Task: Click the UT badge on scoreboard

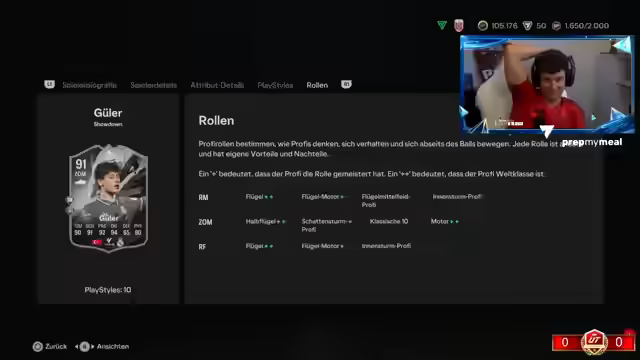Action: click(594, 342)
